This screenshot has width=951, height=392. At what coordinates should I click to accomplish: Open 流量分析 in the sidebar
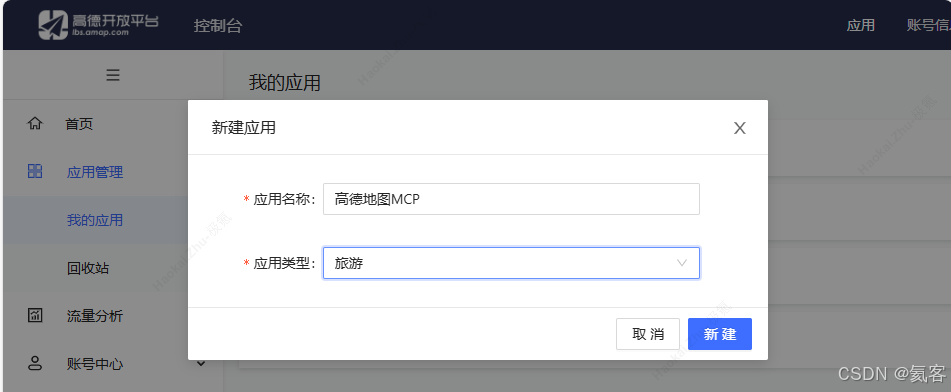point(95,316)
